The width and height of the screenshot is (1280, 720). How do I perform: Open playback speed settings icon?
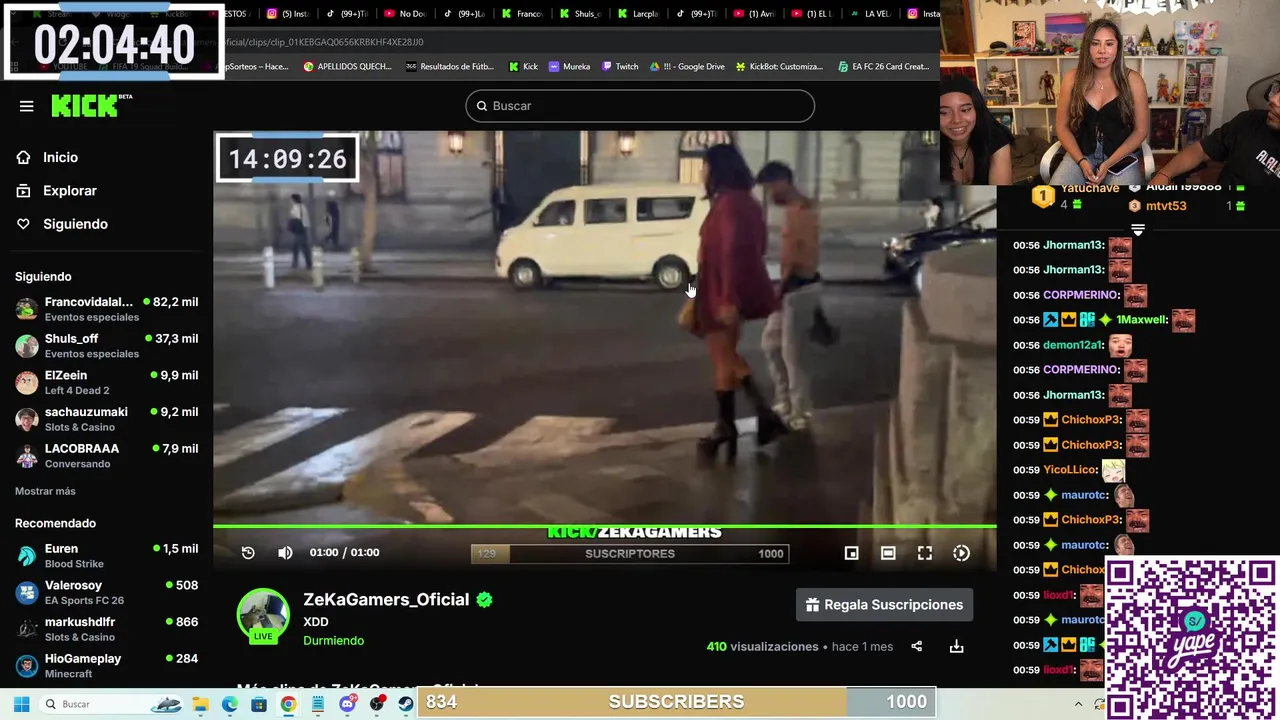(961, 553)
